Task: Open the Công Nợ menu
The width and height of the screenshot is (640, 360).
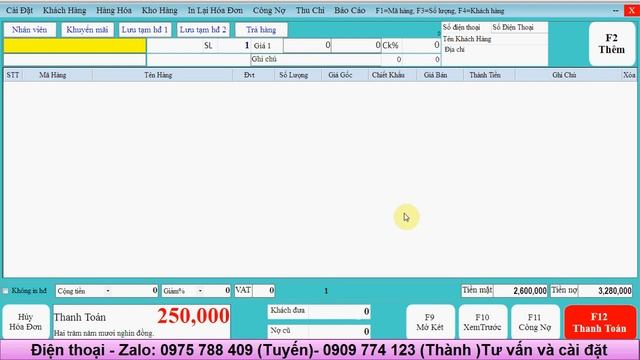Action: [x=269, y=10]
